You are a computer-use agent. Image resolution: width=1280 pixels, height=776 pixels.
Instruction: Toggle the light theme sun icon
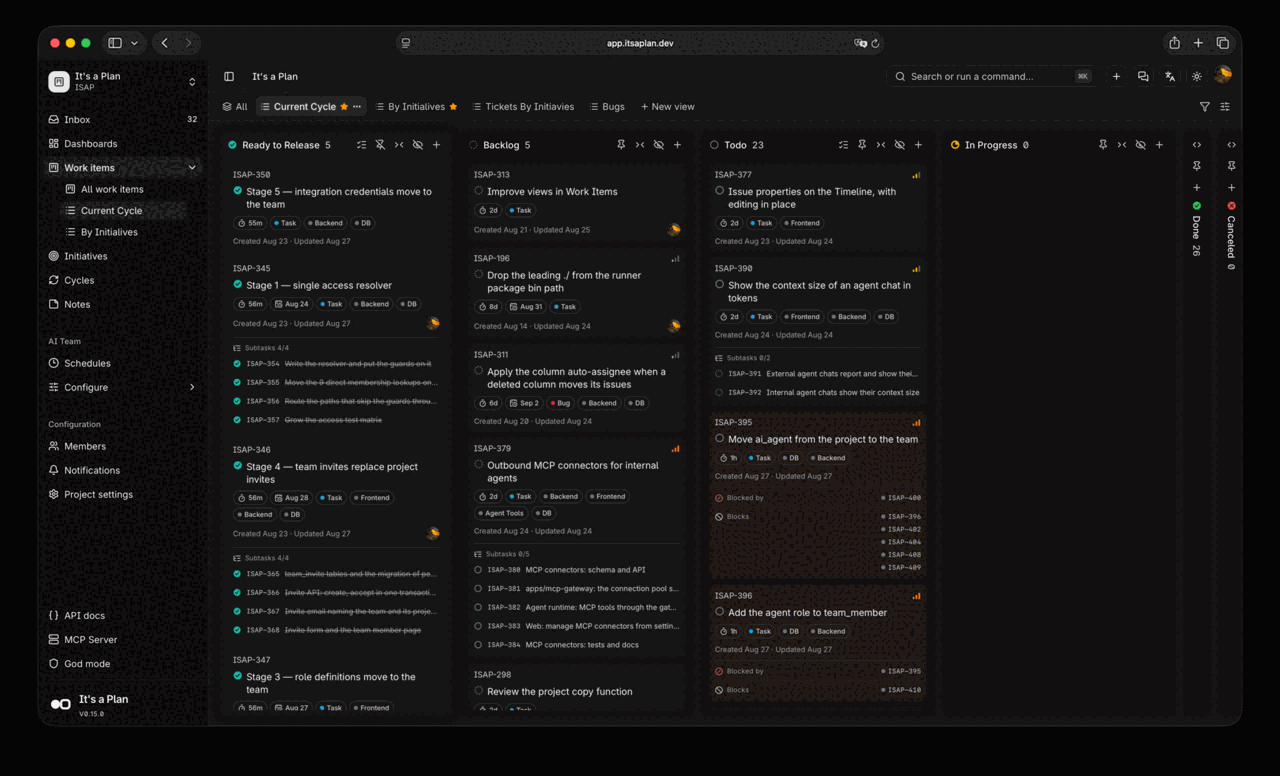tap(1197, 76)
